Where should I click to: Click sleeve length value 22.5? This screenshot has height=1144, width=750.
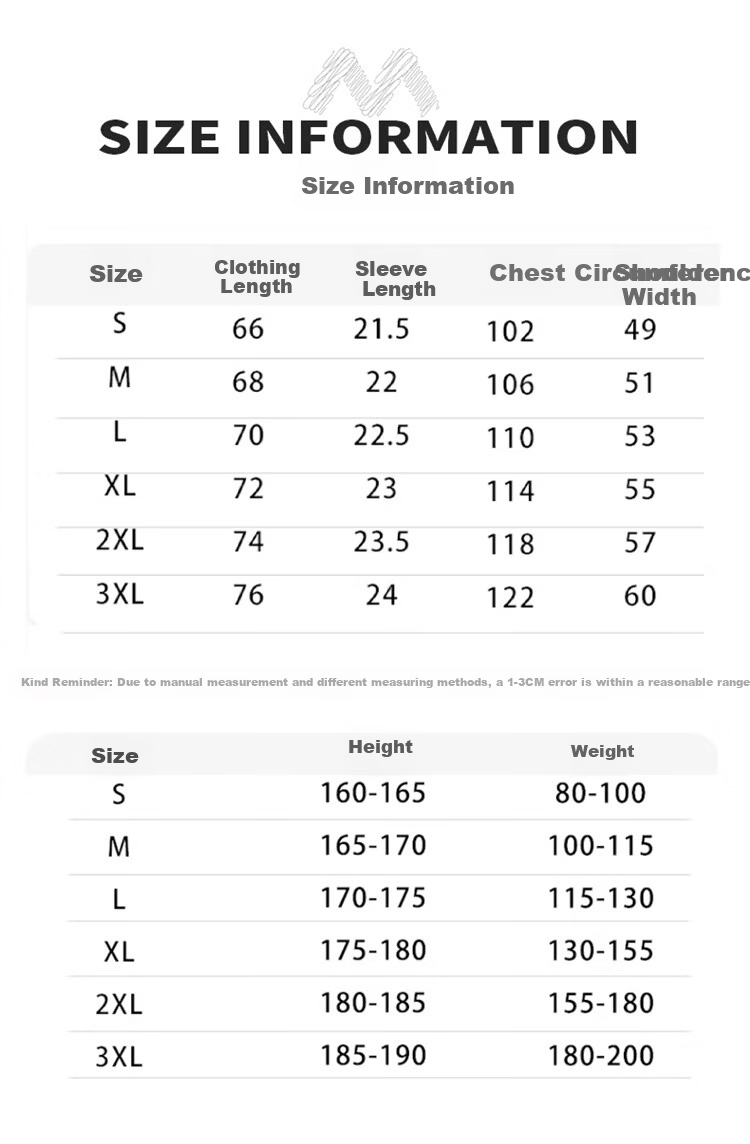click(382, 435)
